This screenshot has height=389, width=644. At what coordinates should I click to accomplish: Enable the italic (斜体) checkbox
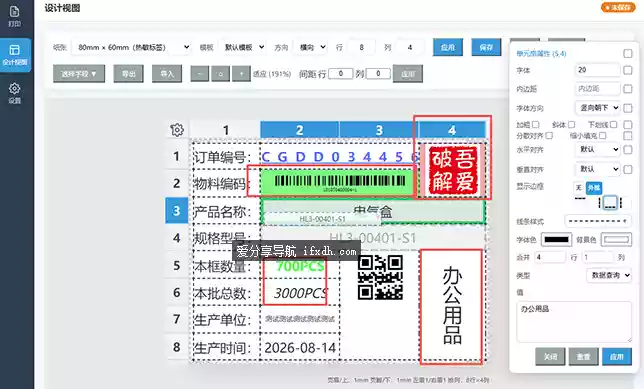[571, 124]
